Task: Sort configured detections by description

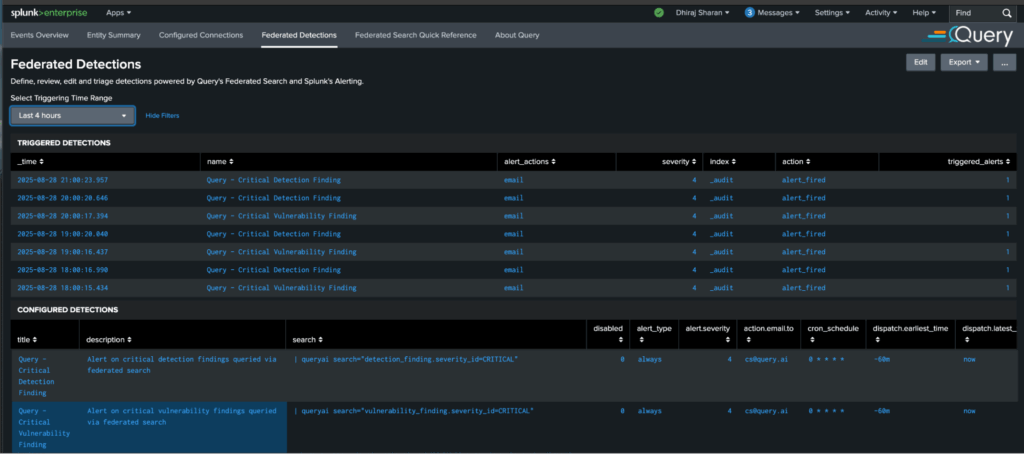Action: point(108,340)
